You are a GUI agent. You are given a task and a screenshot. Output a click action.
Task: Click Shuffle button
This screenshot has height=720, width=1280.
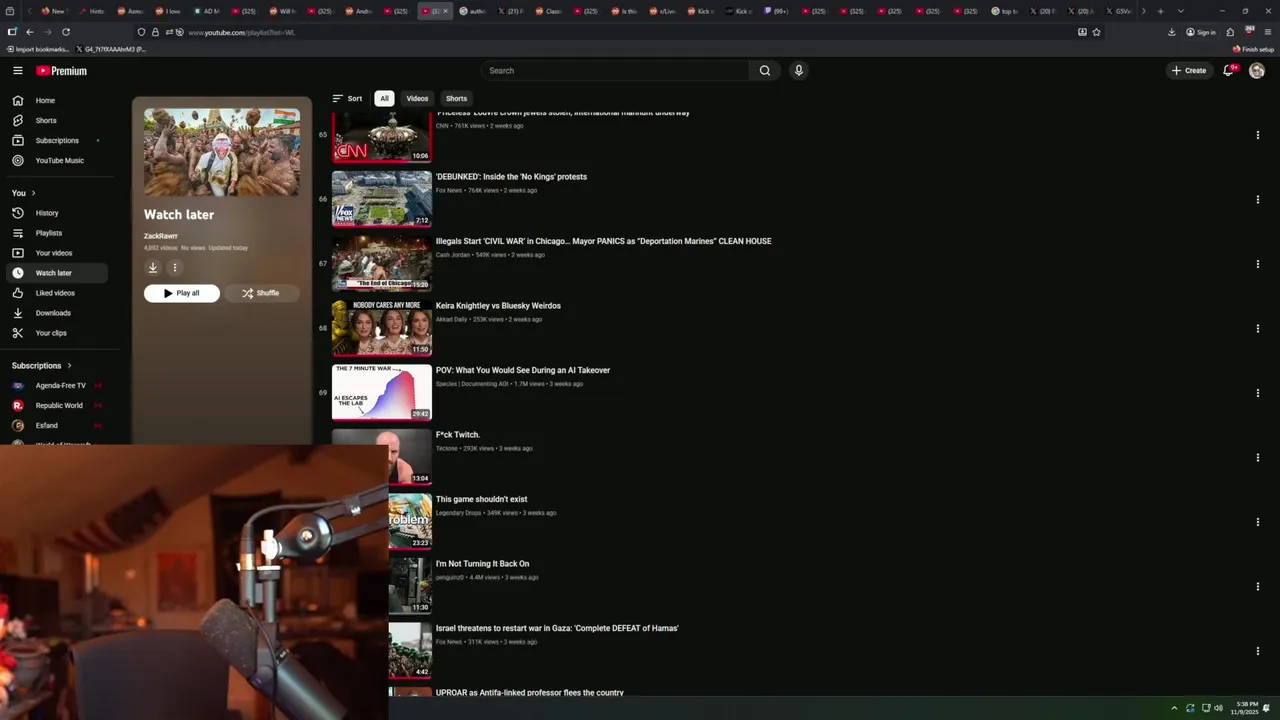pyautogui.click(x=261, y=293)
